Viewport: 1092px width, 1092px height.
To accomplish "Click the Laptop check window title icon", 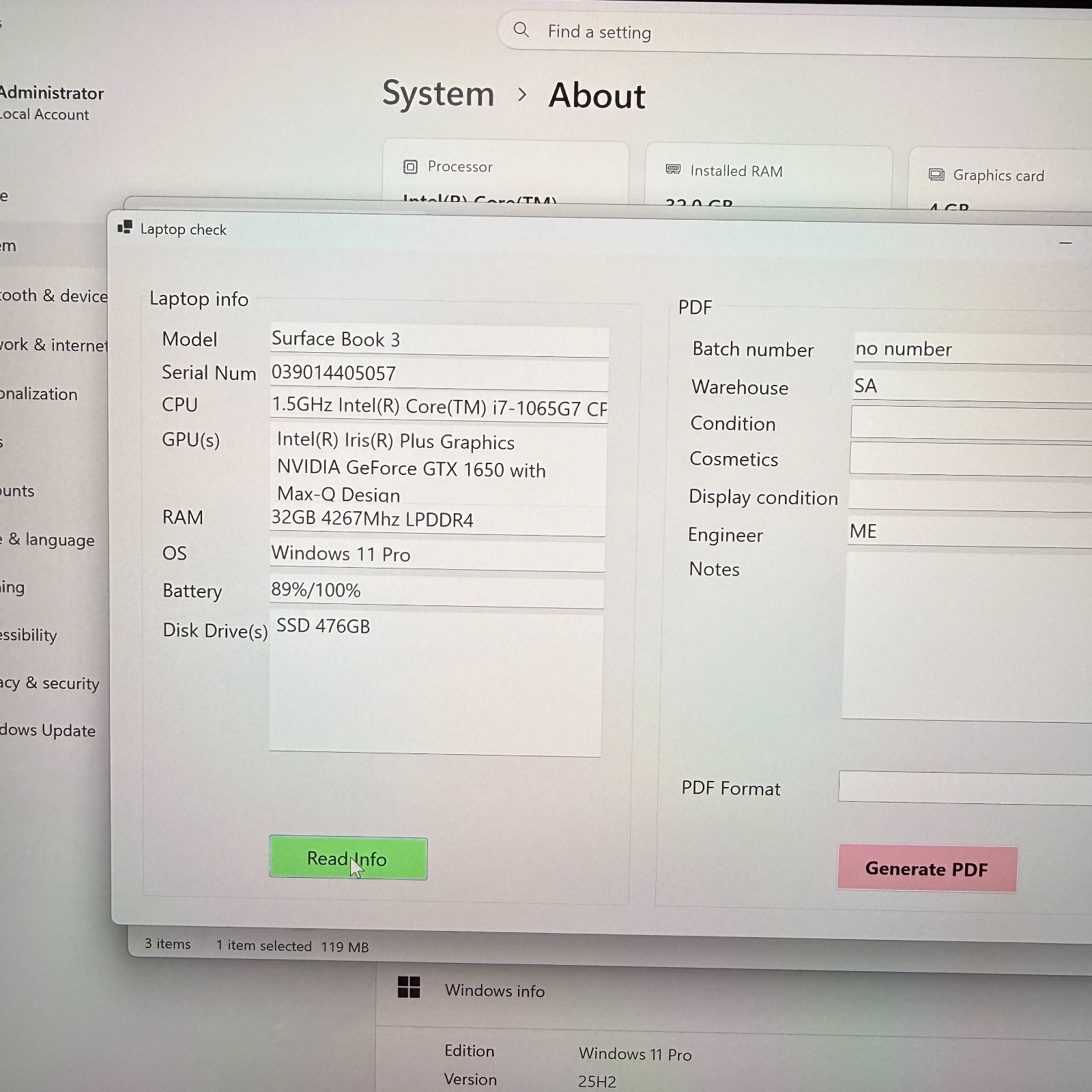I will (124, 228).
